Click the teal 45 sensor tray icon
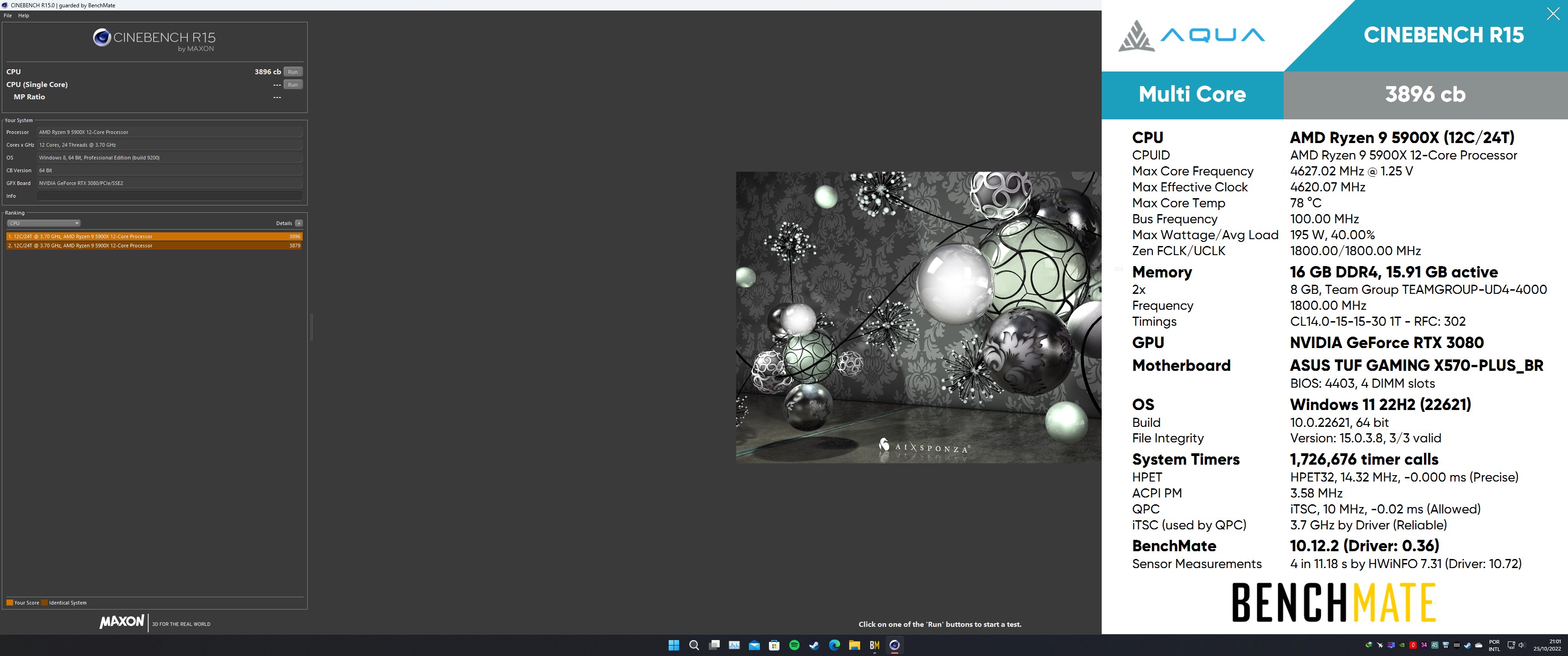This screenshot has width=1568, height=656. pyautogui.click(x=1435, y=645)
